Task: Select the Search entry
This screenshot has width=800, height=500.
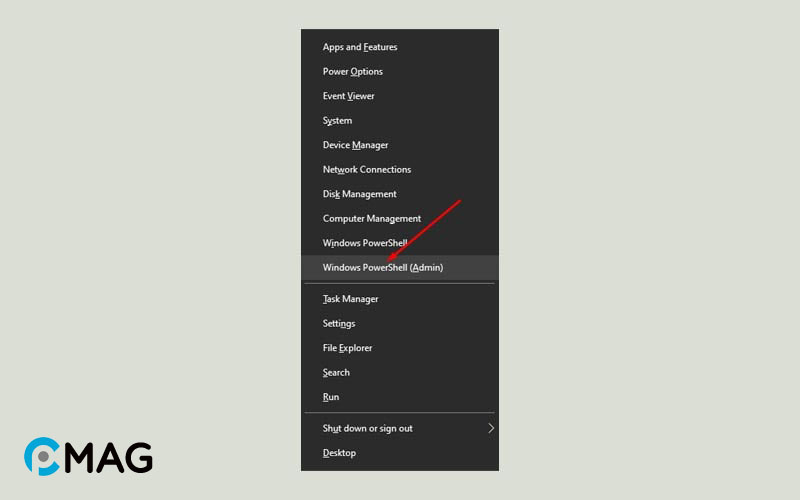Action: [x=400, y=372]
